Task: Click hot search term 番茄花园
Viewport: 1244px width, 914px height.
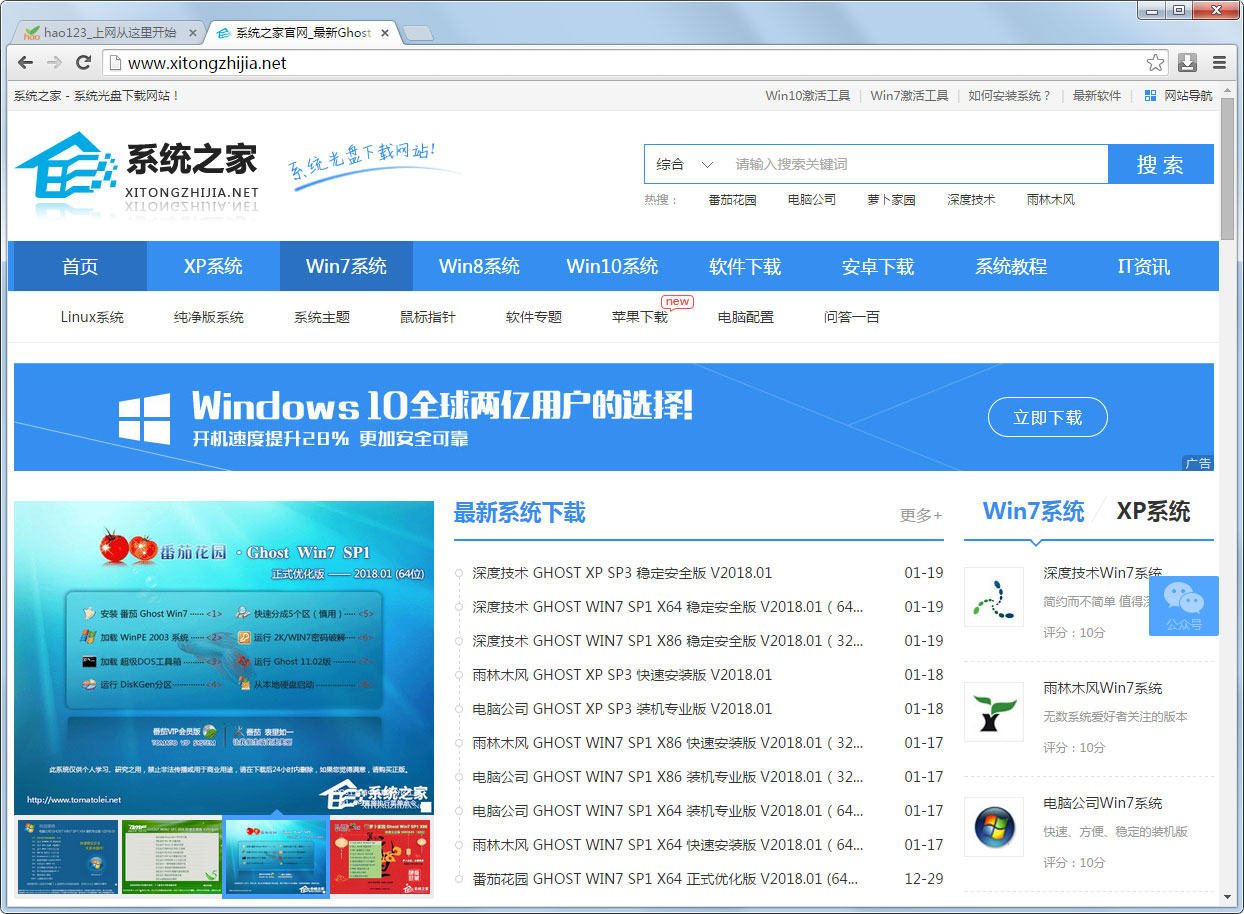Action: [x=733, y=200]
